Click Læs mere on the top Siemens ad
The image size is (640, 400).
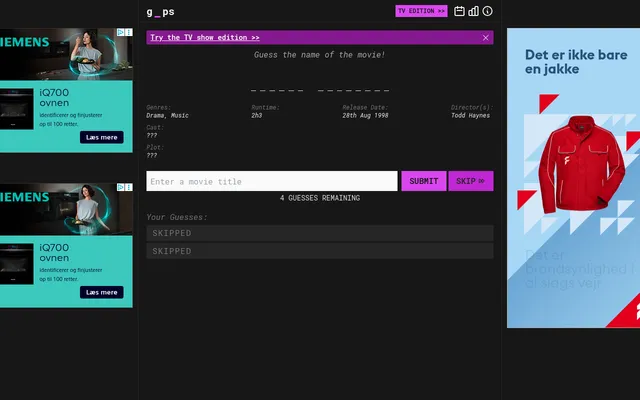point(102,137)
